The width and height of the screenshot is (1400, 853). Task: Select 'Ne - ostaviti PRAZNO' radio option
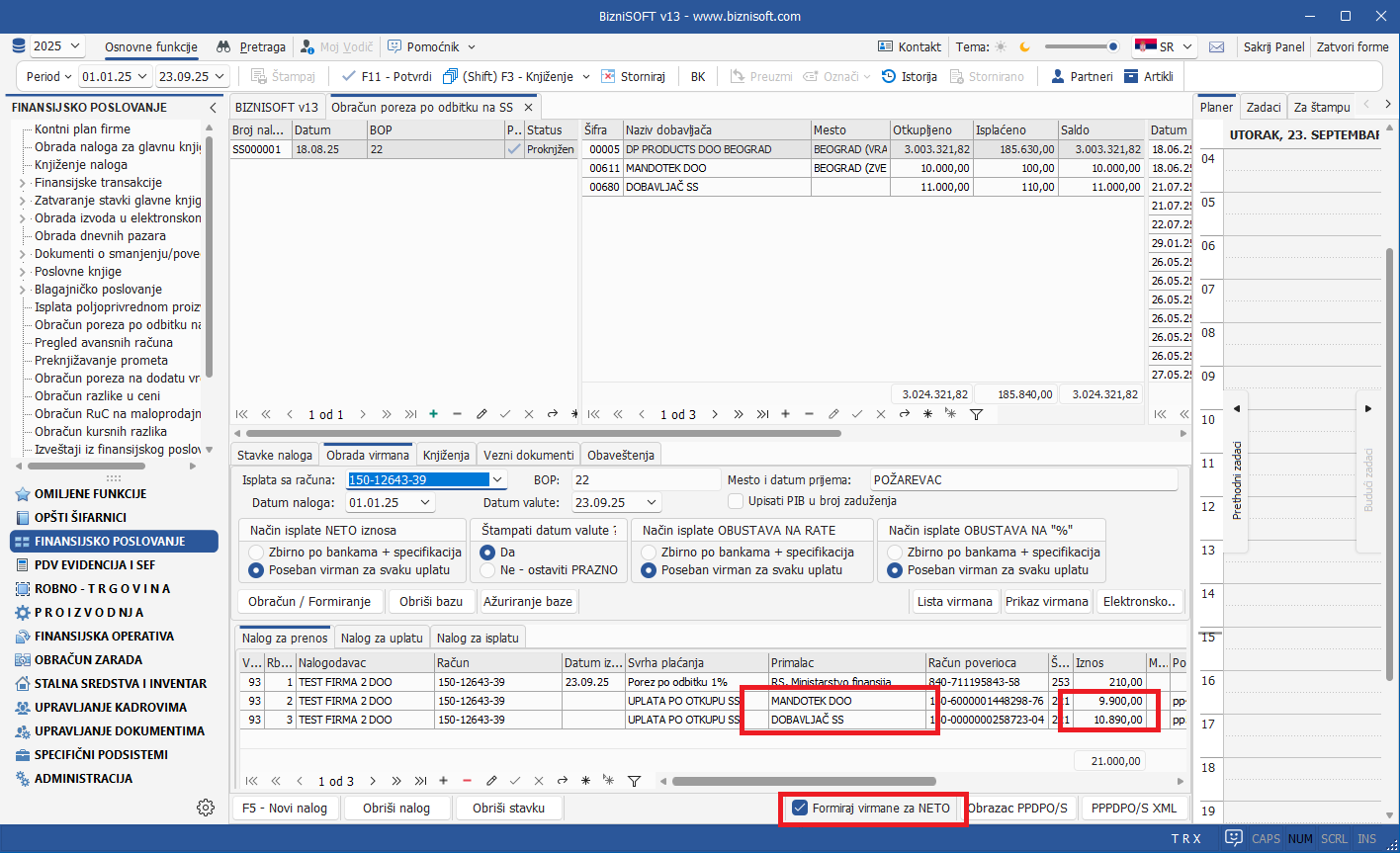point(487,569)
